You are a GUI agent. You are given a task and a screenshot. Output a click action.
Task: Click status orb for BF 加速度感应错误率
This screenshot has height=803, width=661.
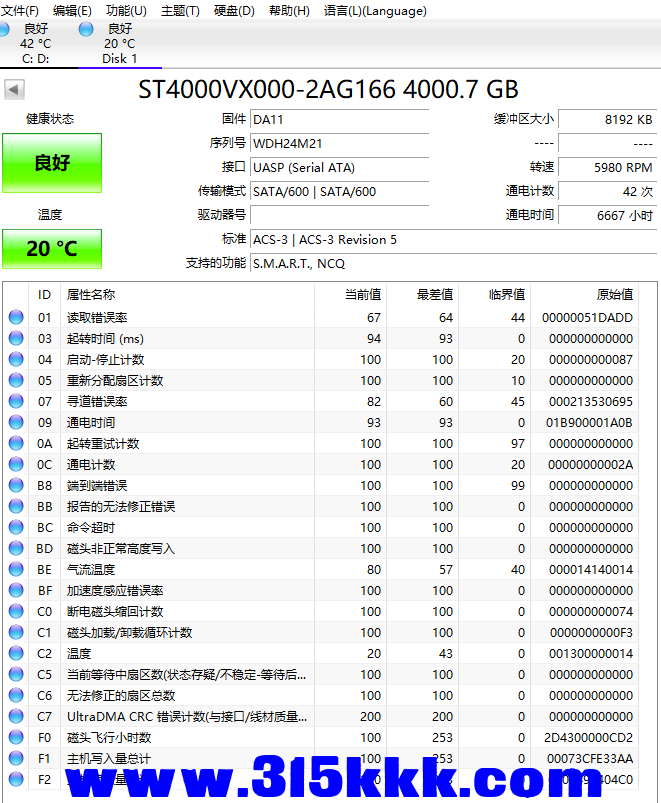coord(16,590)
